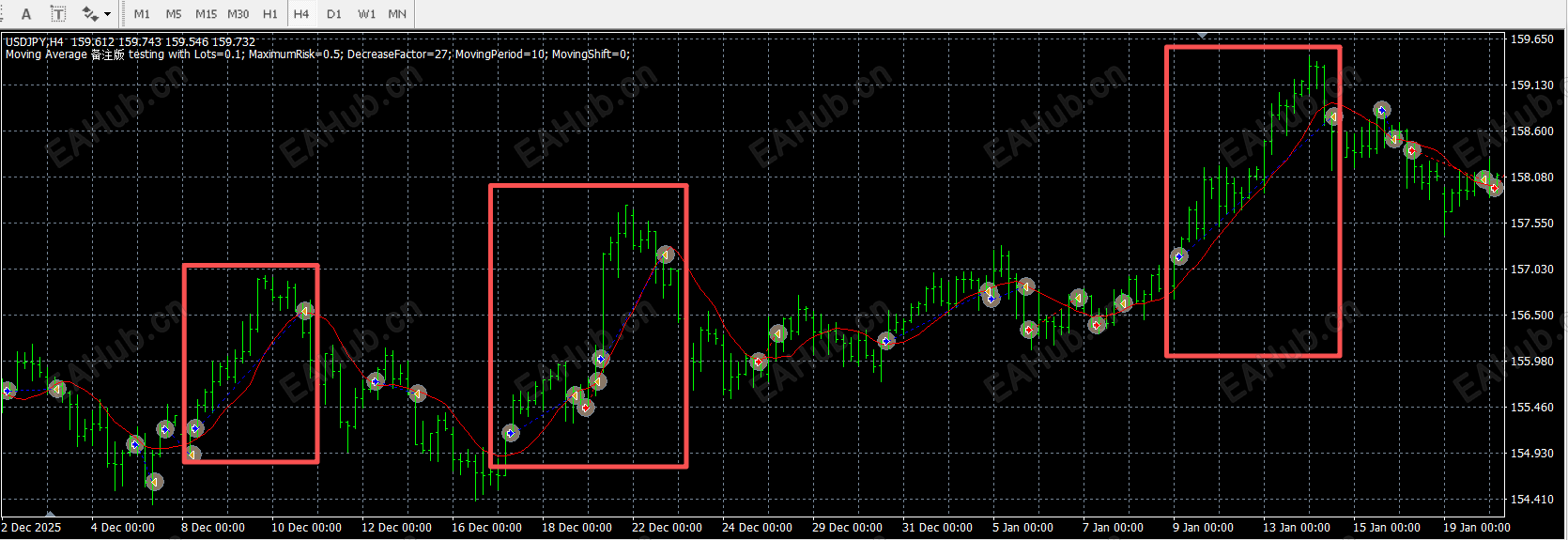This screenshot has width=1568, height=540.
Task: Switch to W1 weekly timeframe
Action: tap(366, 14)
